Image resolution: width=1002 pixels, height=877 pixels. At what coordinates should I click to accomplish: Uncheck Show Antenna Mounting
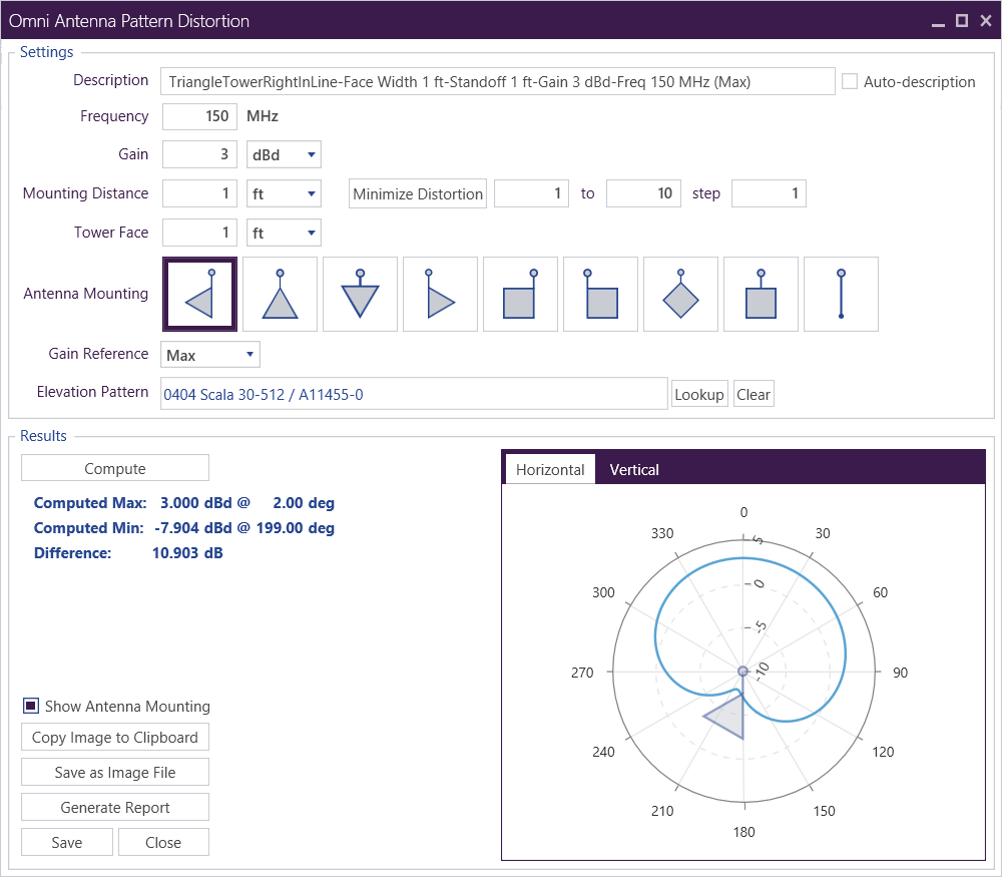click(x=31, y=706)
